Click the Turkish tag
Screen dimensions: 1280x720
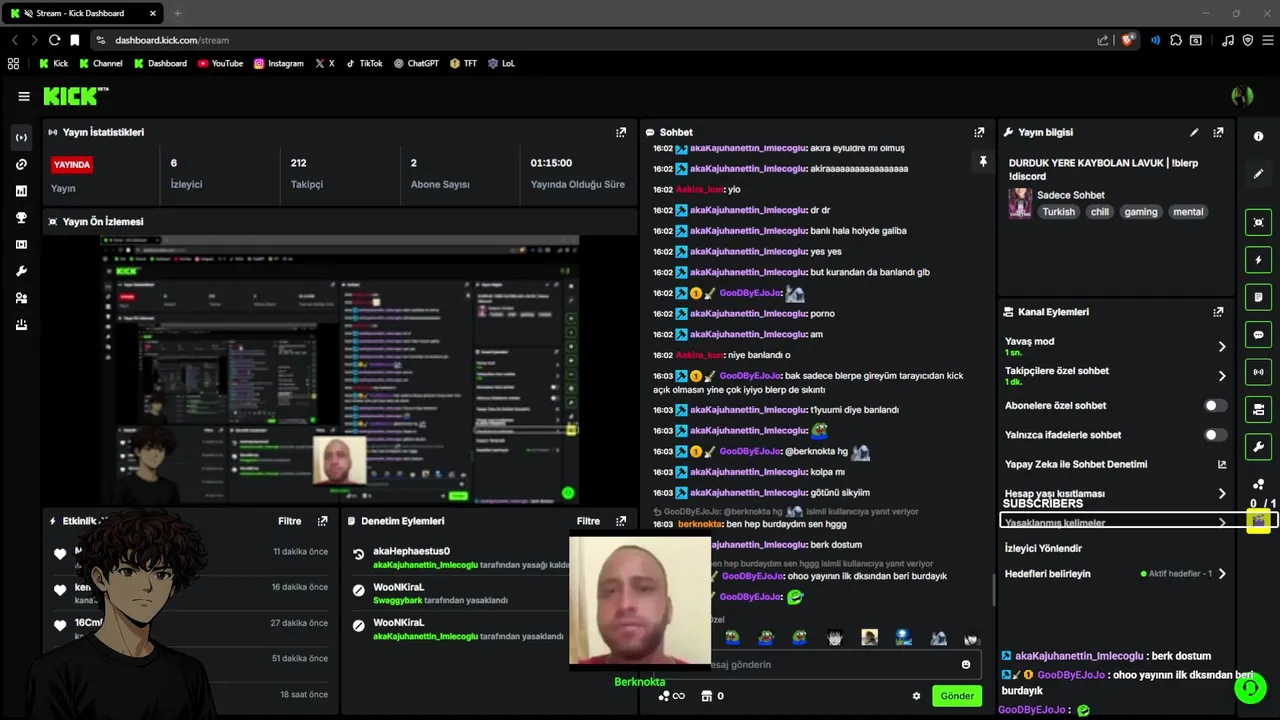1058,212
